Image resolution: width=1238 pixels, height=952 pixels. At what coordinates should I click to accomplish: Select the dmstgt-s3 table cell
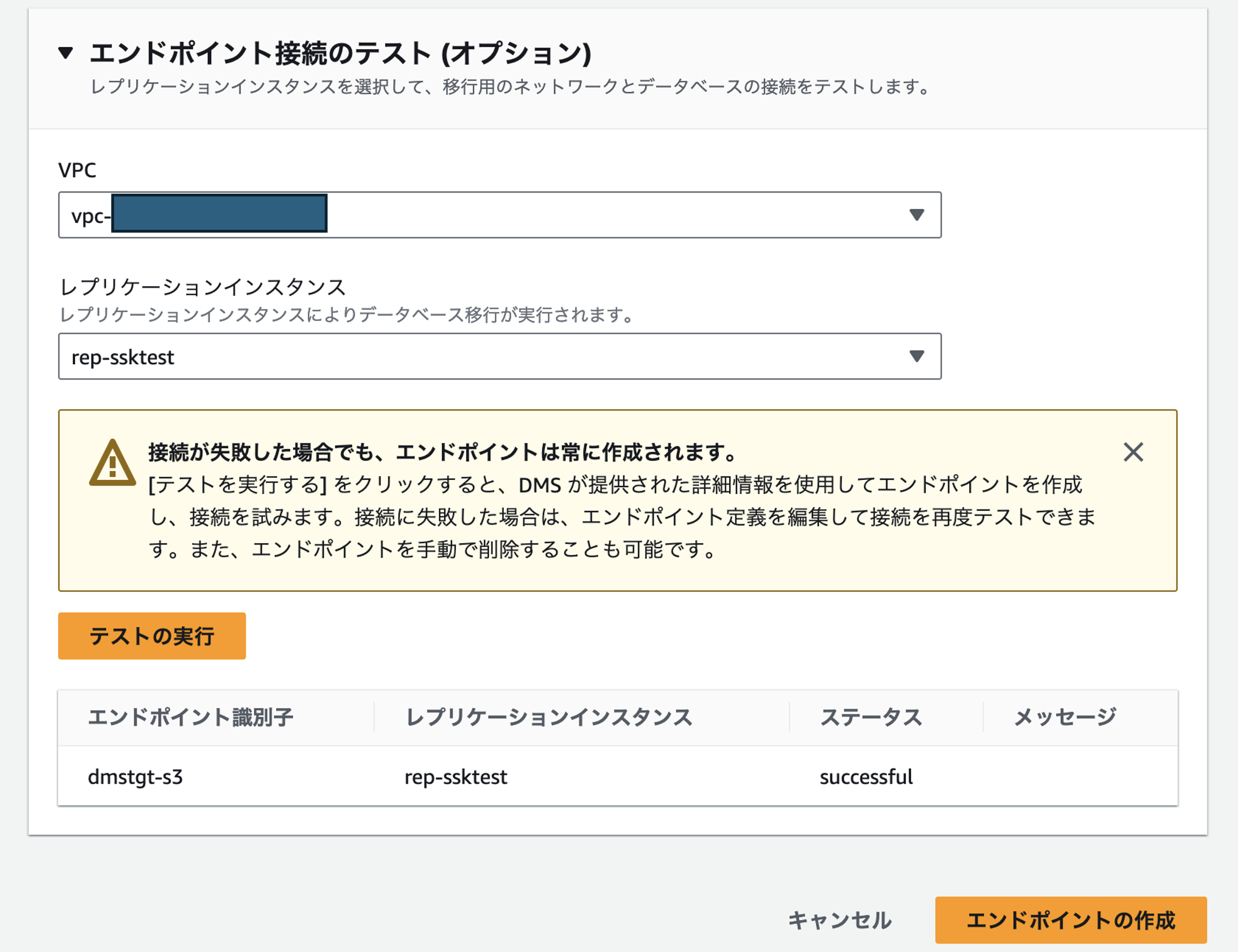pos(136,776)
